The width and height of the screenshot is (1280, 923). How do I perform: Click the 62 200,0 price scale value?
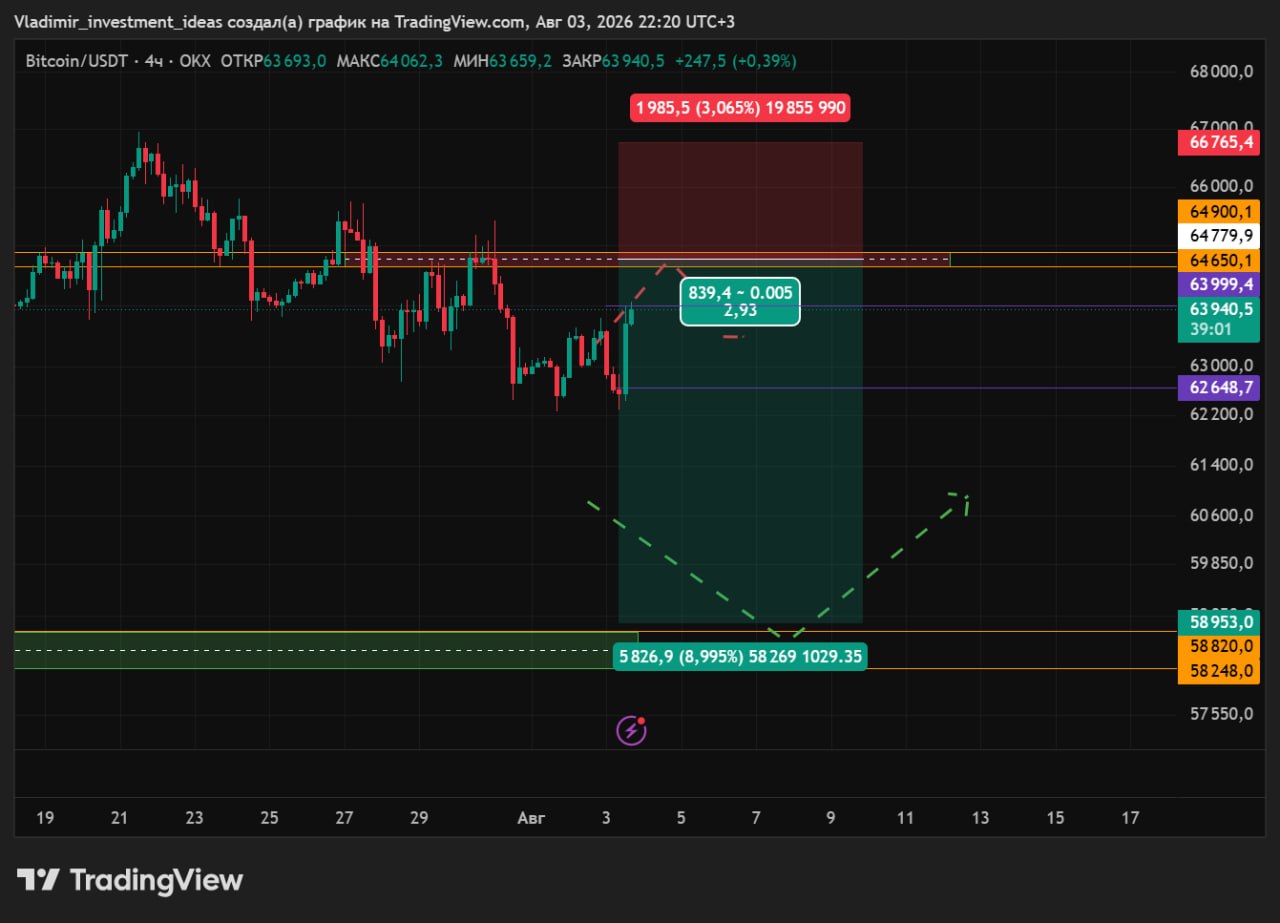coord(1221,414)
